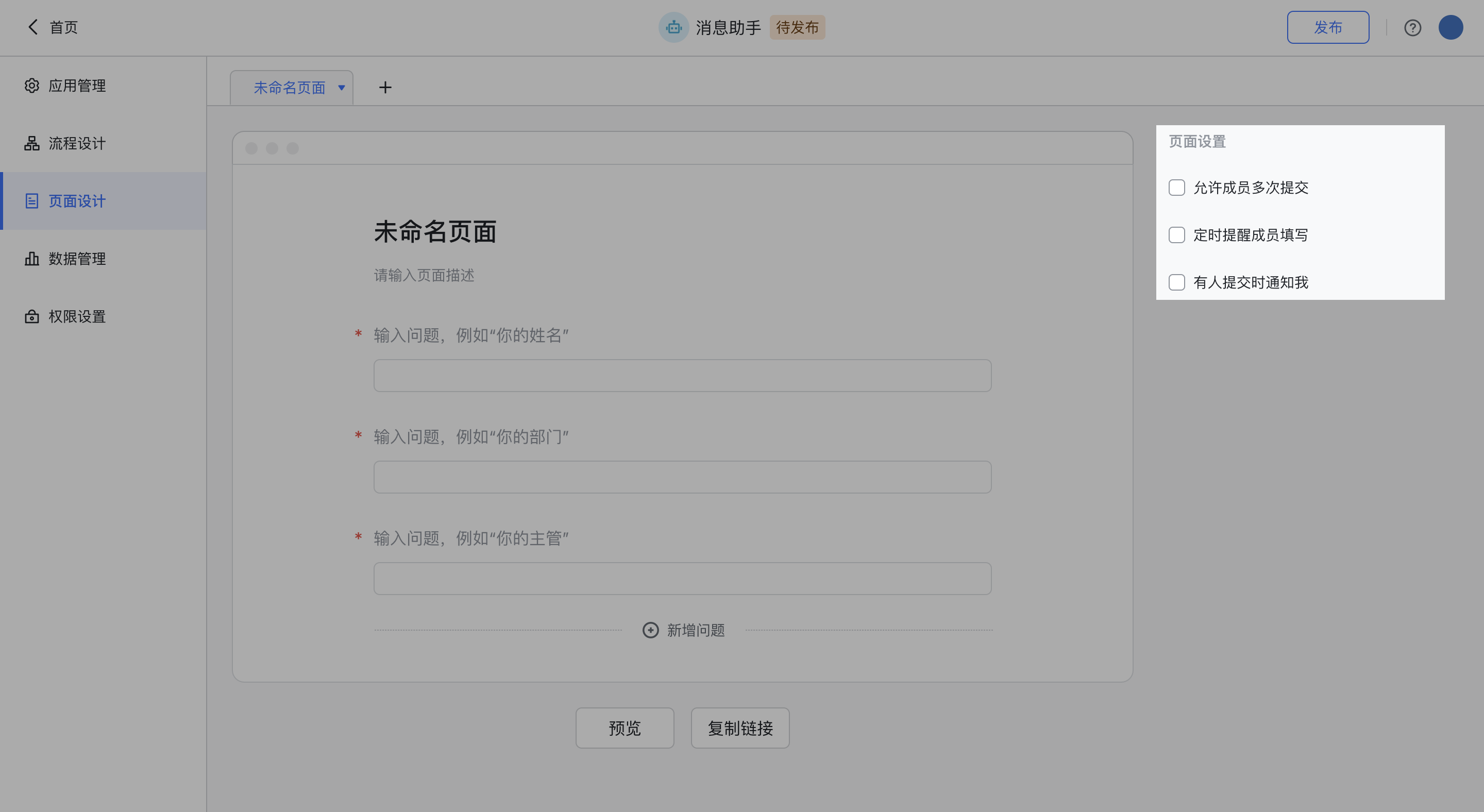Open 页面设计 in the sidebar

pyautogui.click(x=104, y=201)
